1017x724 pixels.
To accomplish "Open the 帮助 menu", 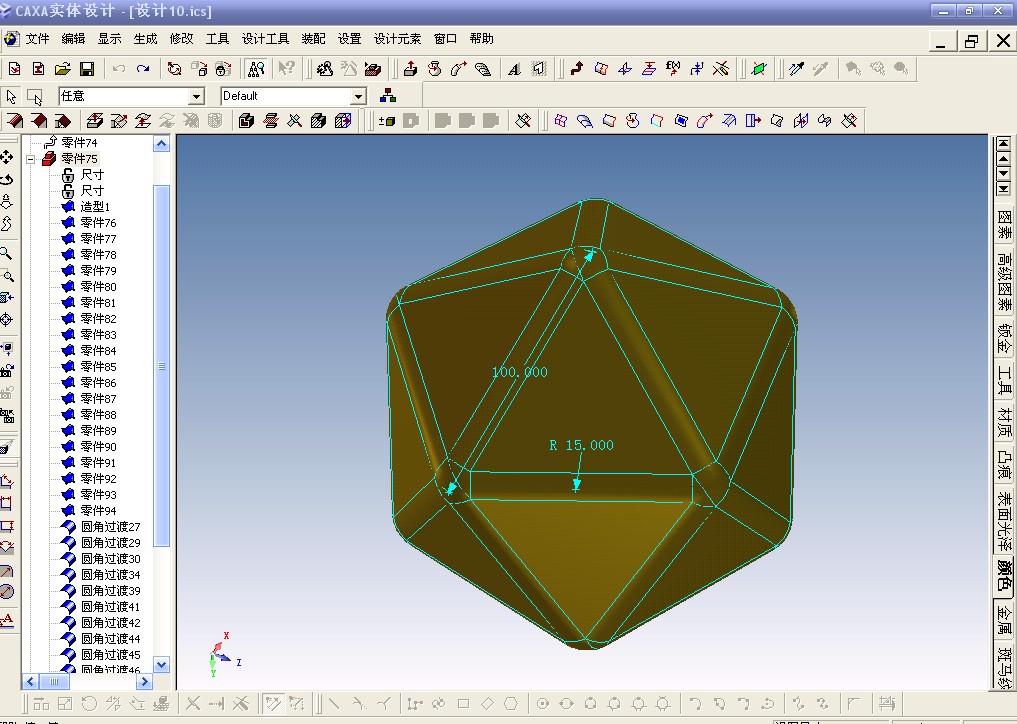I will 482,39.
